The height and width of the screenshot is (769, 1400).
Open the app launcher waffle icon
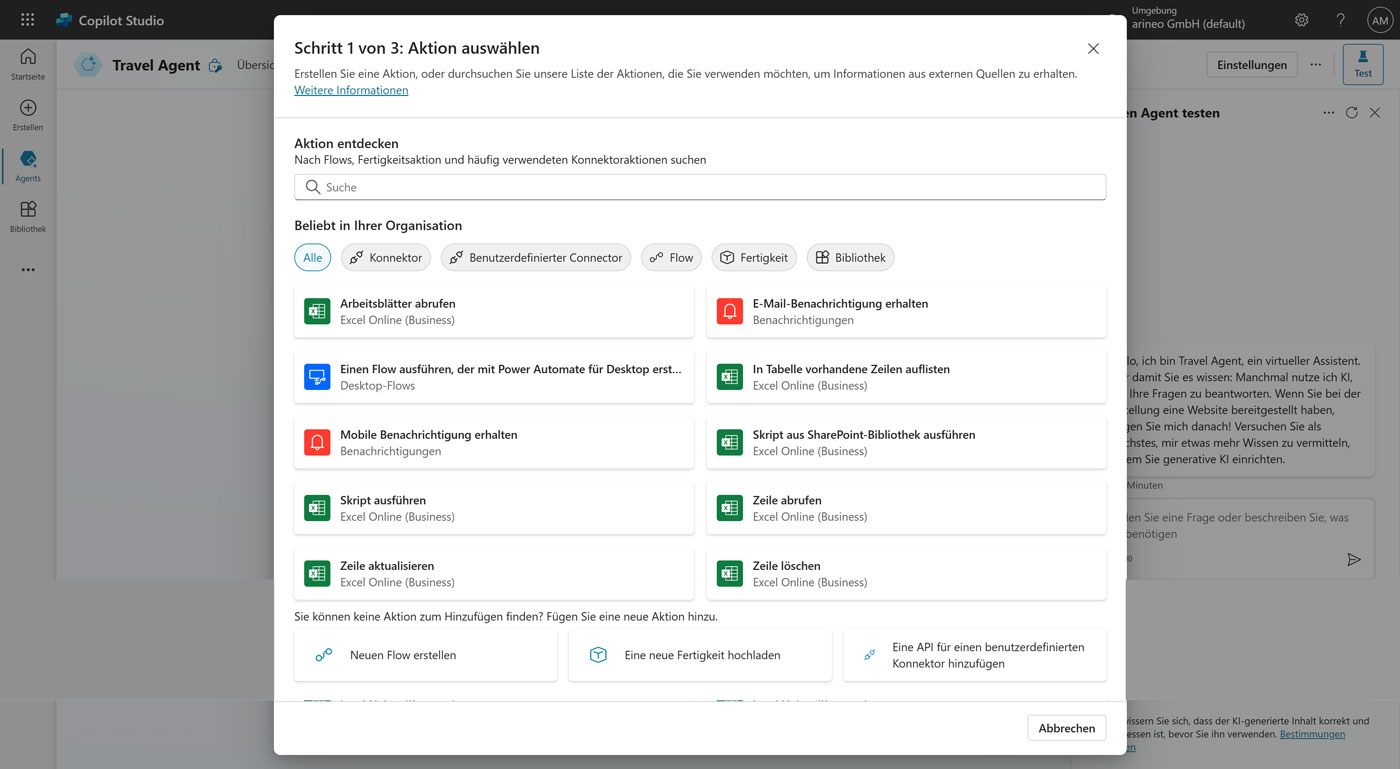pyautogui.click(x=27, y=20)
